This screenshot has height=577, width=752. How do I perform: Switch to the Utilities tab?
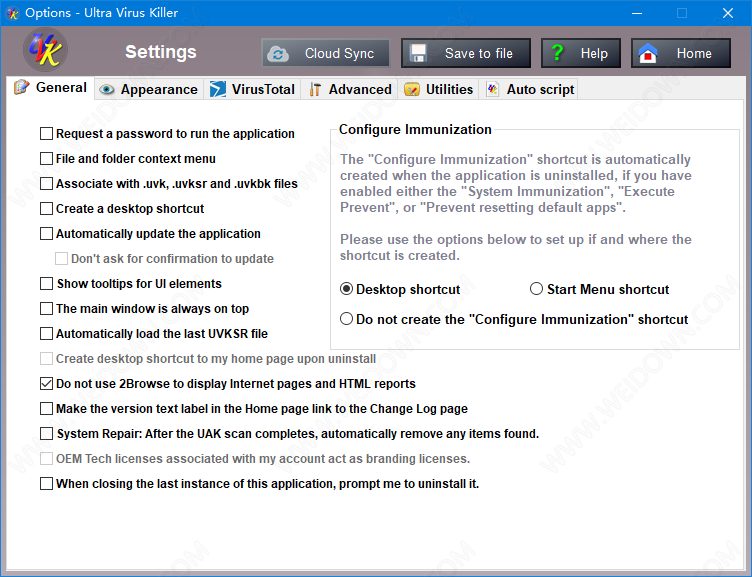(x=439, y=90)
